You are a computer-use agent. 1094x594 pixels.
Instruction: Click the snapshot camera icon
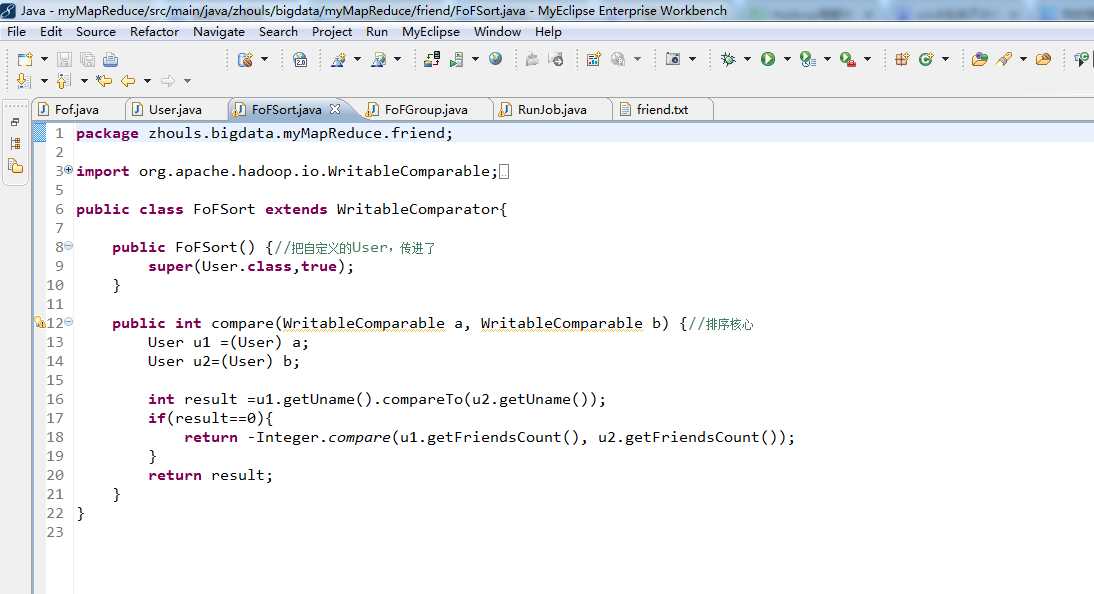pyautogui.click(x=673, y=59)
